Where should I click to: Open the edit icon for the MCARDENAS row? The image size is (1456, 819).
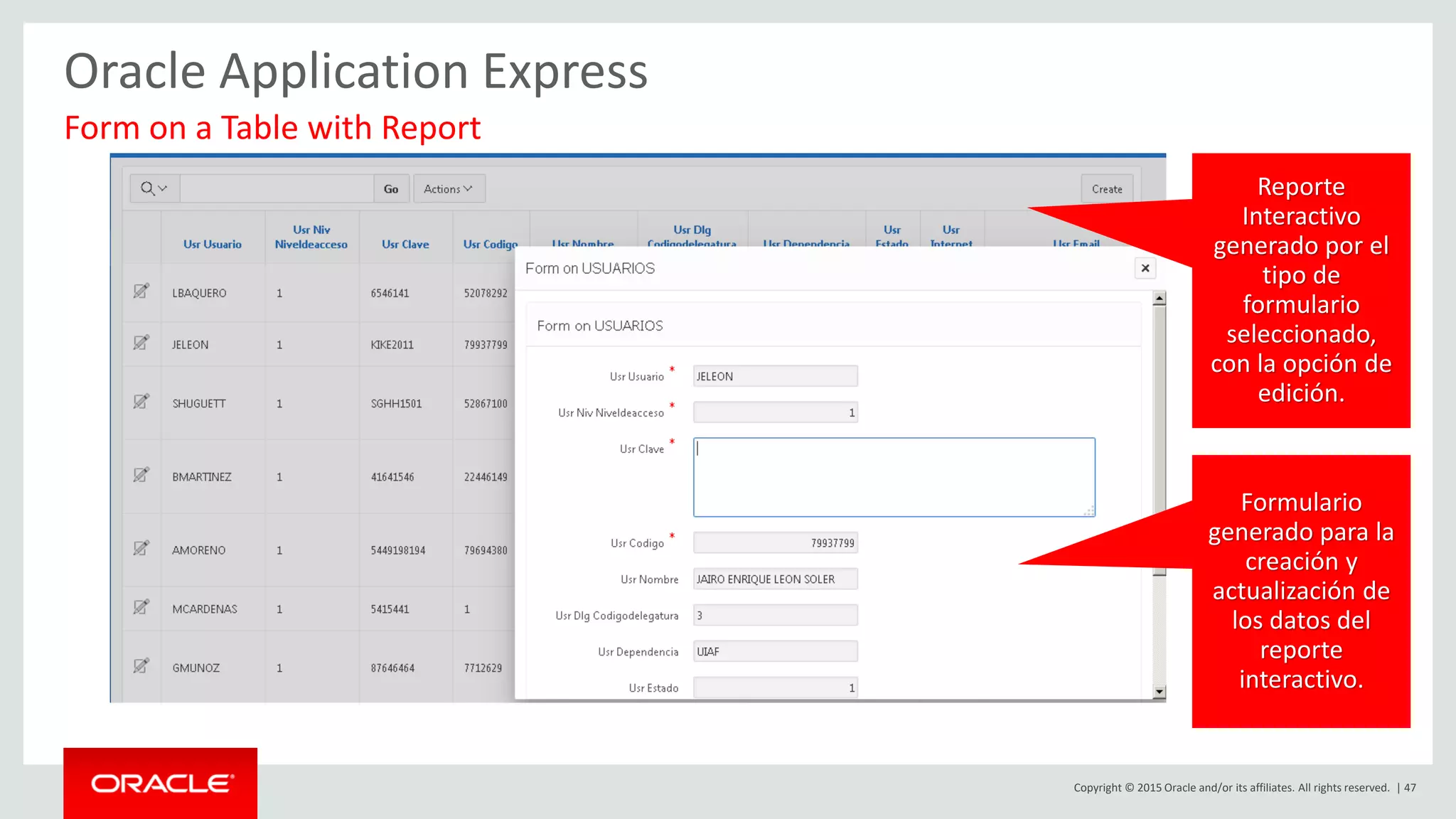pos(141,607)
